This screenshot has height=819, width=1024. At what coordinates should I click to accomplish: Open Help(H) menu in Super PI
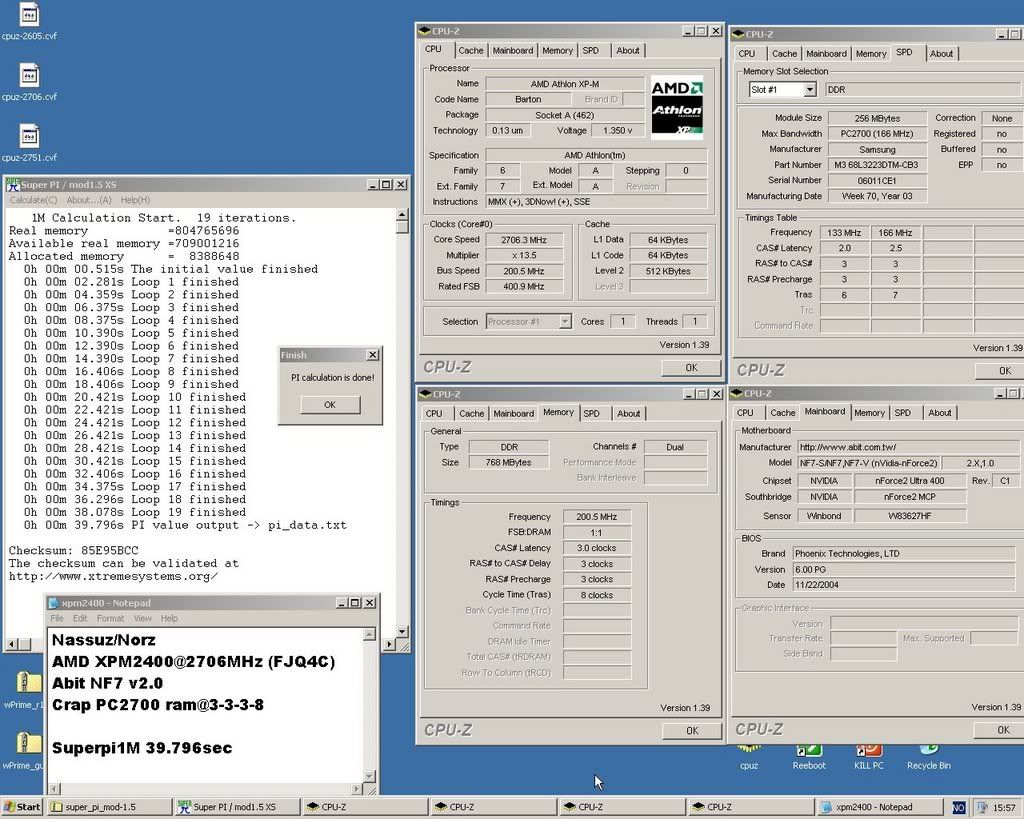click(135, 200)
